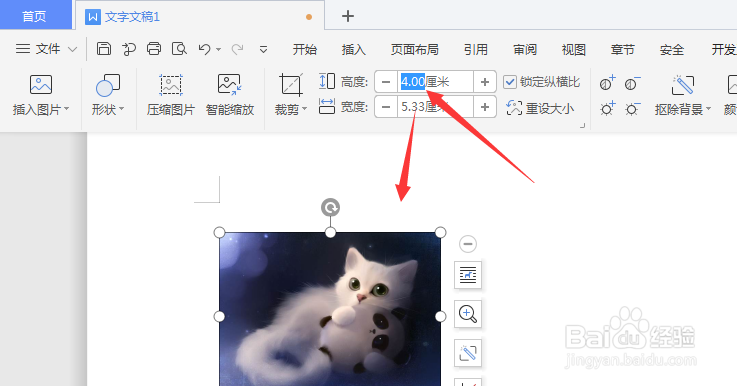The image size is (737, 386).
Task: Open the 安全 ribbon tab
Action: (x=671, y=49)
